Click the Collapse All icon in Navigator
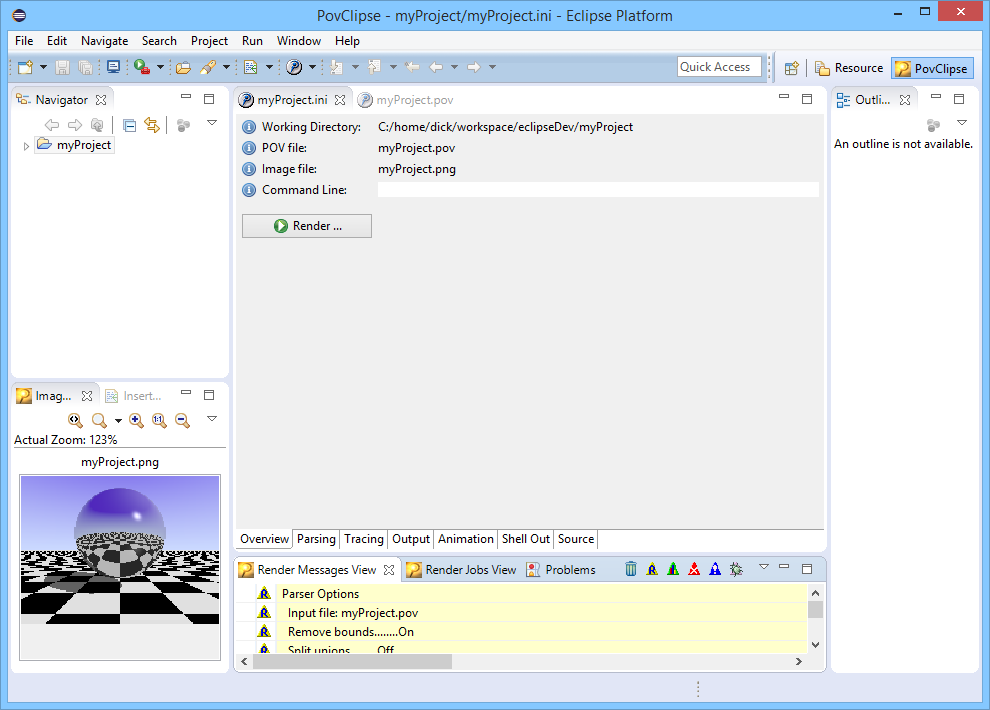 pyautogui.click(x=129, y=125)
